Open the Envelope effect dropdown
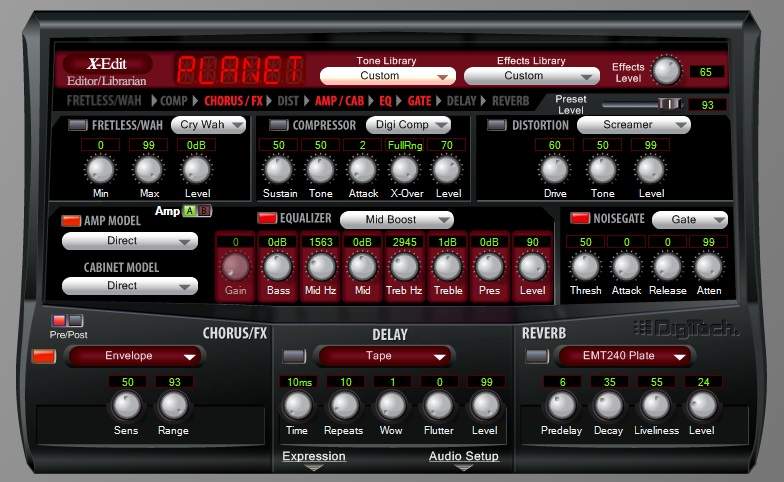The image size is (784, 482). pos(134,356)
